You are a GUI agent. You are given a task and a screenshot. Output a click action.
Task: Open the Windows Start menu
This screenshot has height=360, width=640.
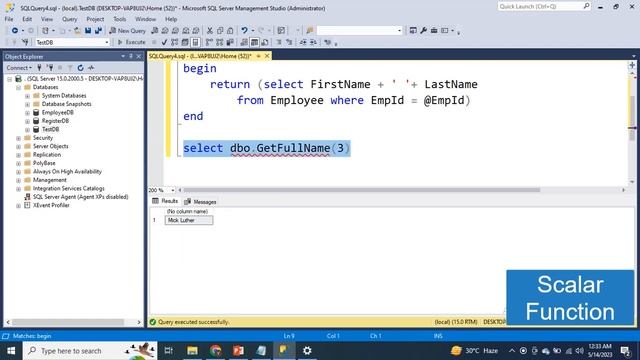point(11,351)
